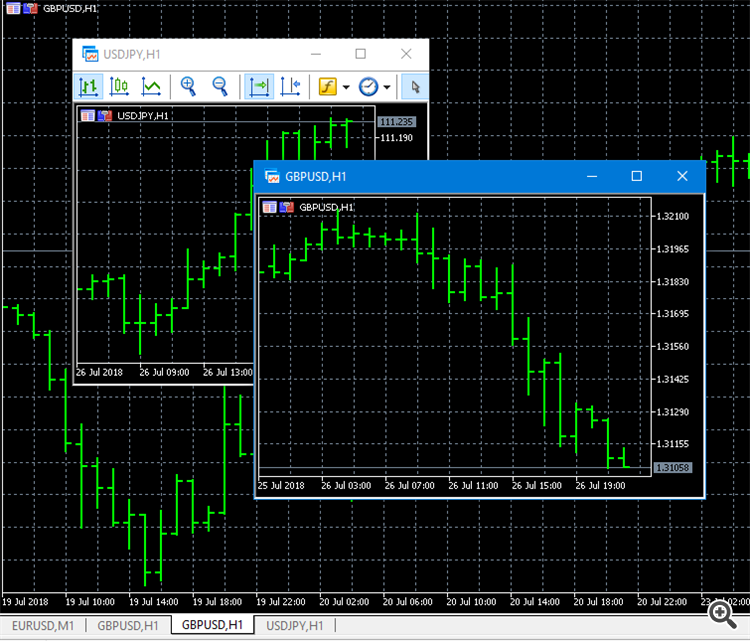
Task: Click price level 111.190 on USDJPY scale
Action: coord(397,138)
